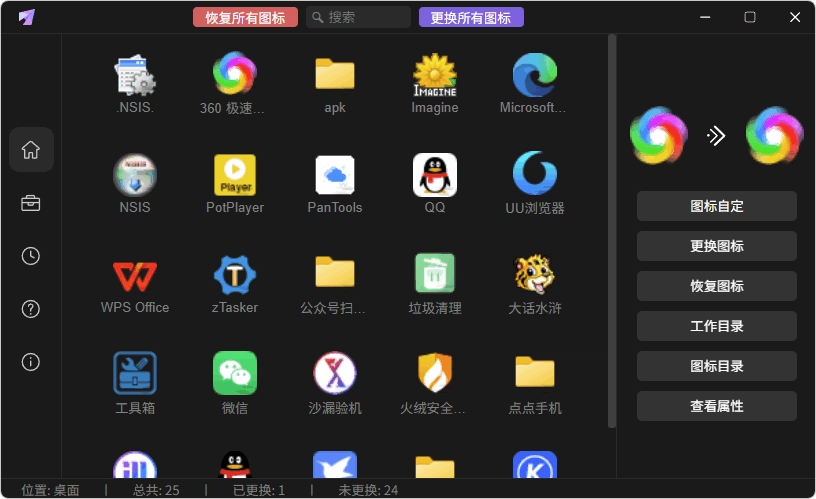Click the replacement icon preview thumbnail
This screenshot has height=499, width=816.
click(x=774, y=136)
